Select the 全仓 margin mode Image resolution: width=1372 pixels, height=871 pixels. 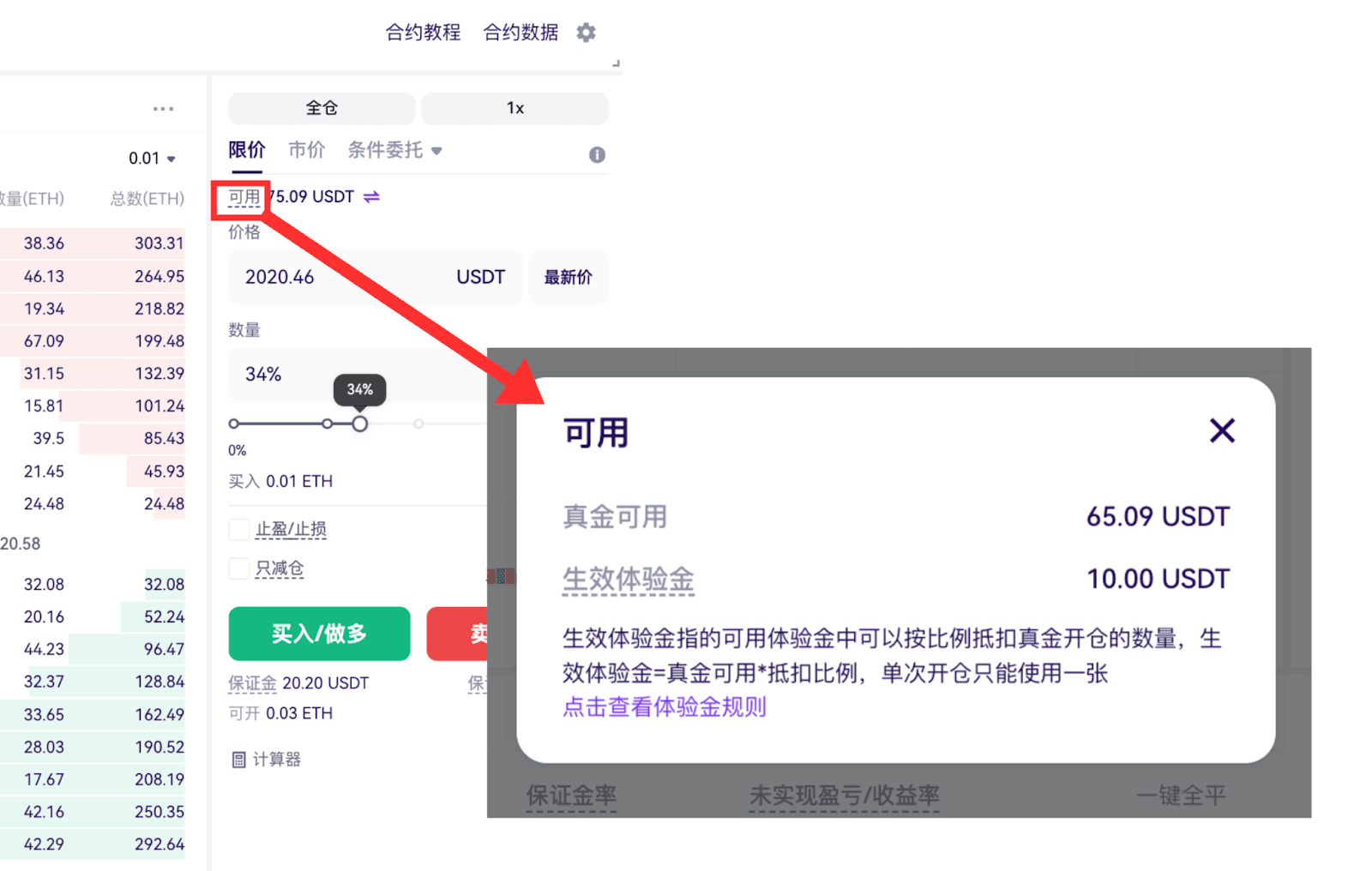tap(322, 108)
